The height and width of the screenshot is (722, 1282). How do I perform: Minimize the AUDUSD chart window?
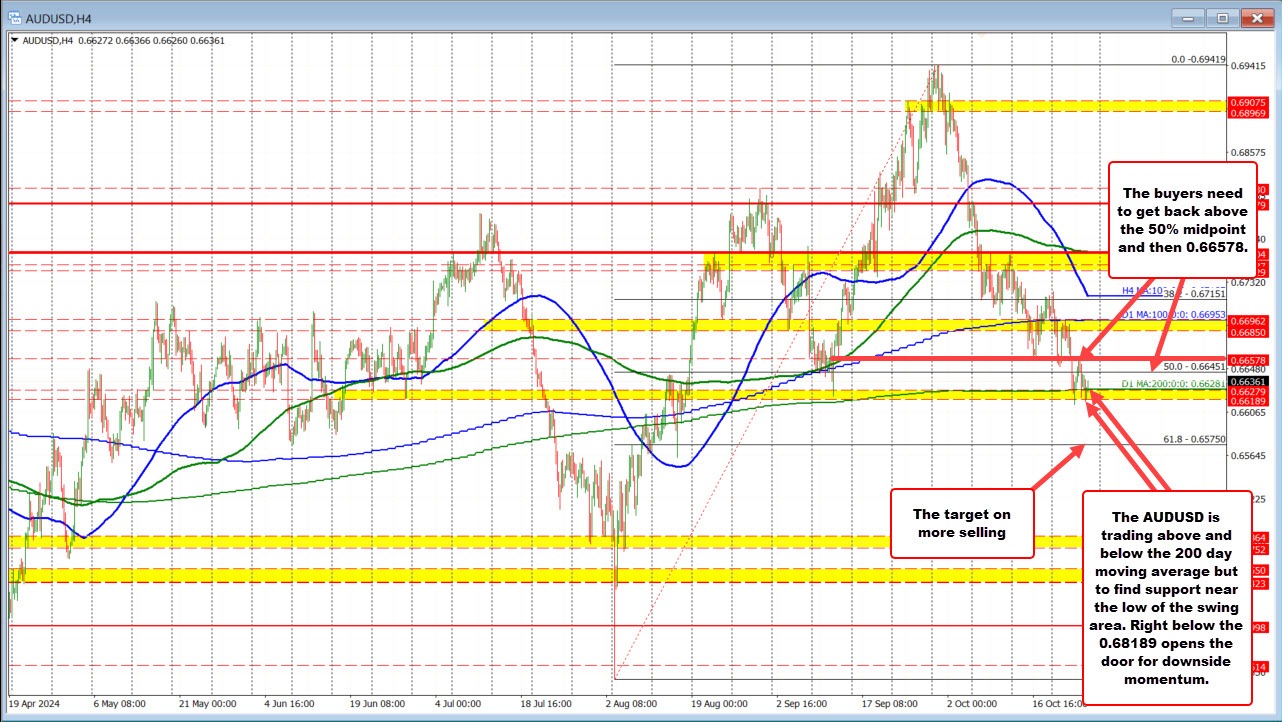coord(1186,18)
